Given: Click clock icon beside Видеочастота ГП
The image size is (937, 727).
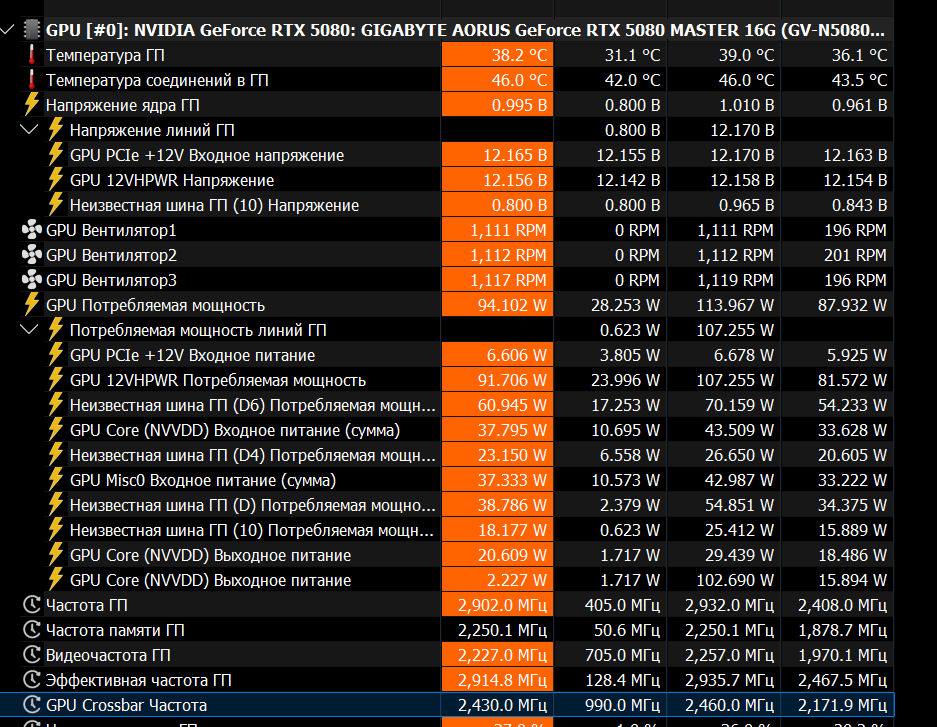Looking at the screenshot, I should (x=32, y=655).
